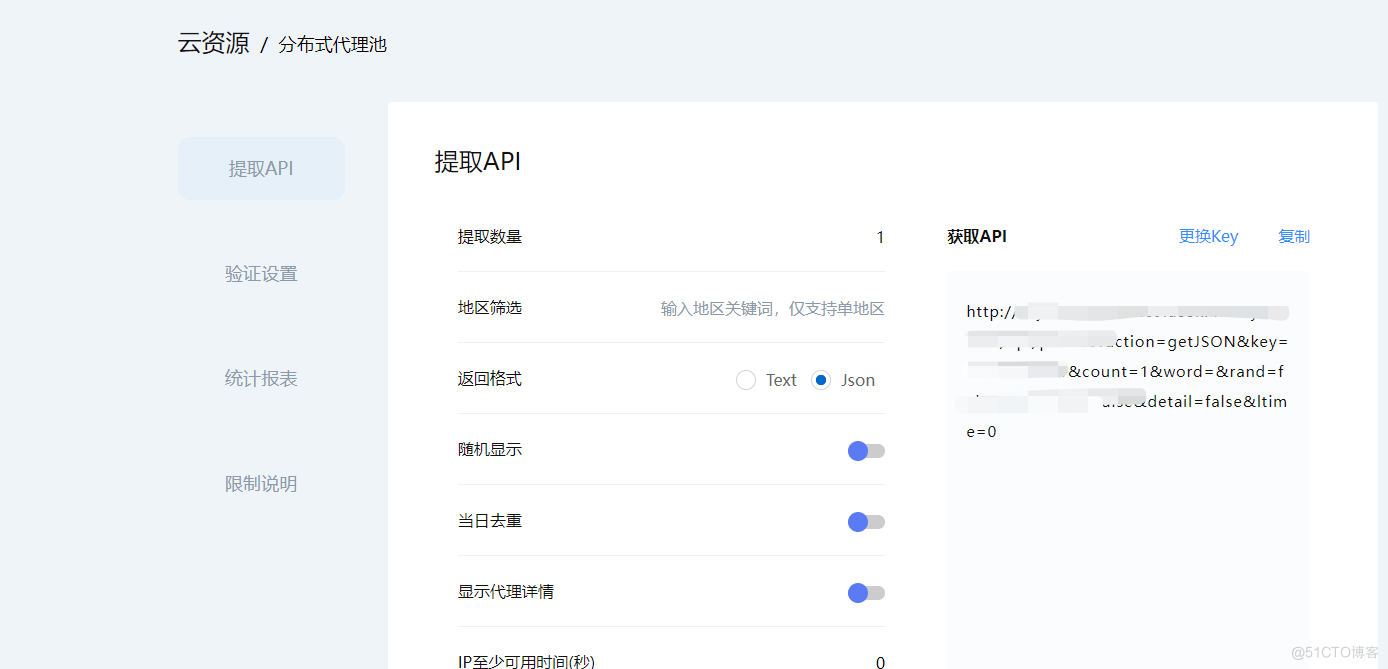Click the 地区筛选 label

490,308
